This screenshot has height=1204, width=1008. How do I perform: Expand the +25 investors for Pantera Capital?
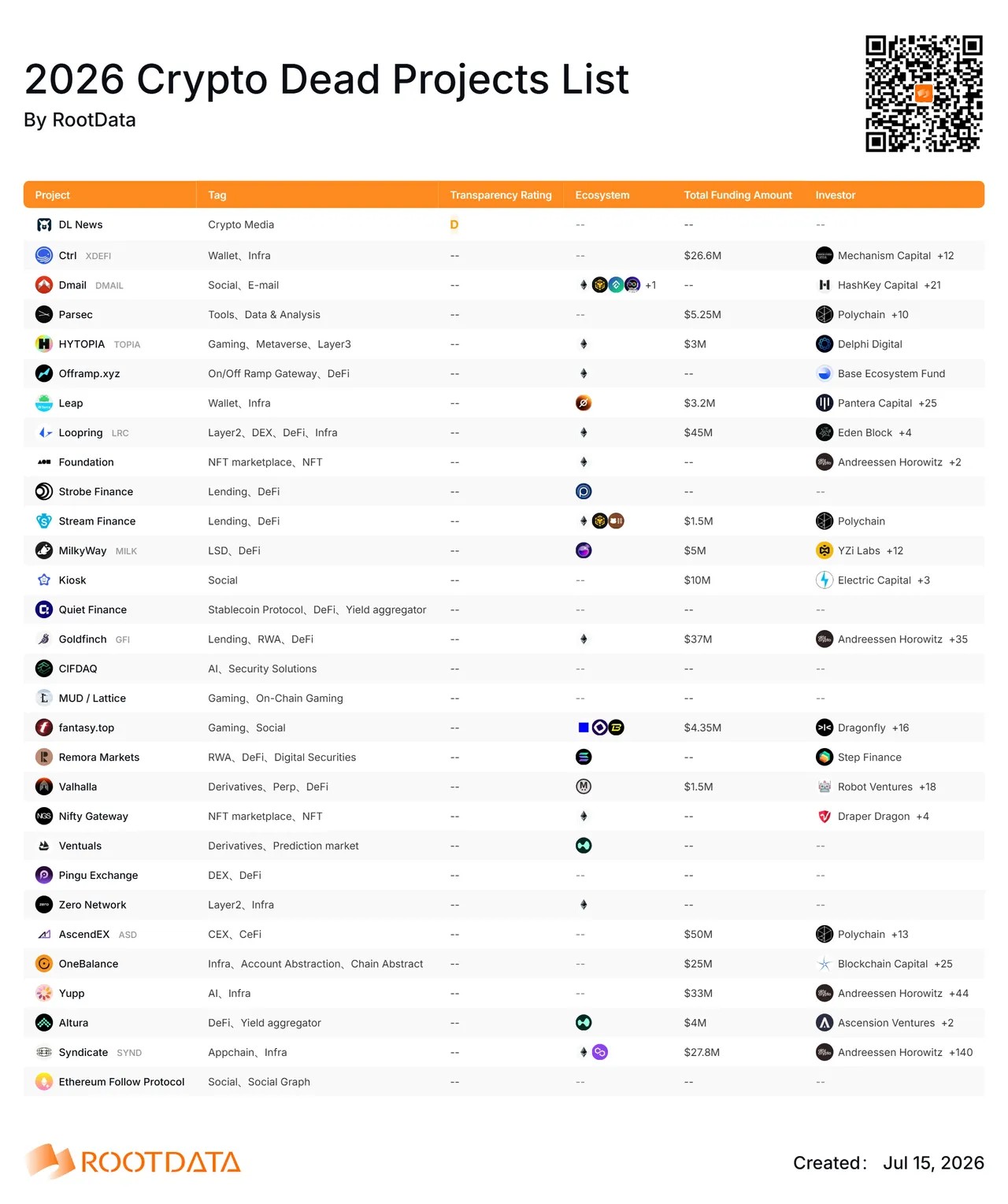(x=928, y=403)
